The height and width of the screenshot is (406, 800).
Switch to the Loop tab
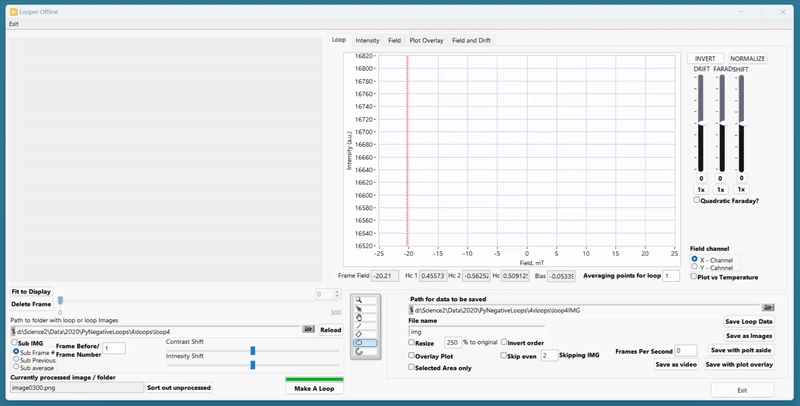pos(339,40)
